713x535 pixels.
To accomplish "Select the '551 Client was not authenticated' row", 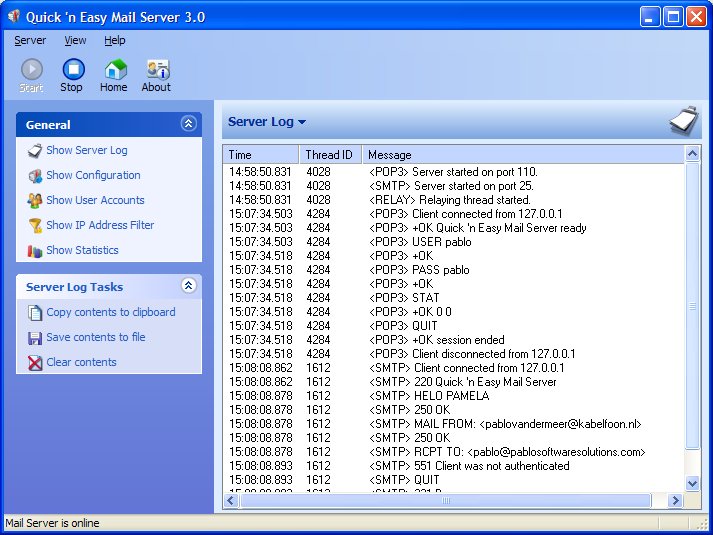I will [x=453, y=466].
